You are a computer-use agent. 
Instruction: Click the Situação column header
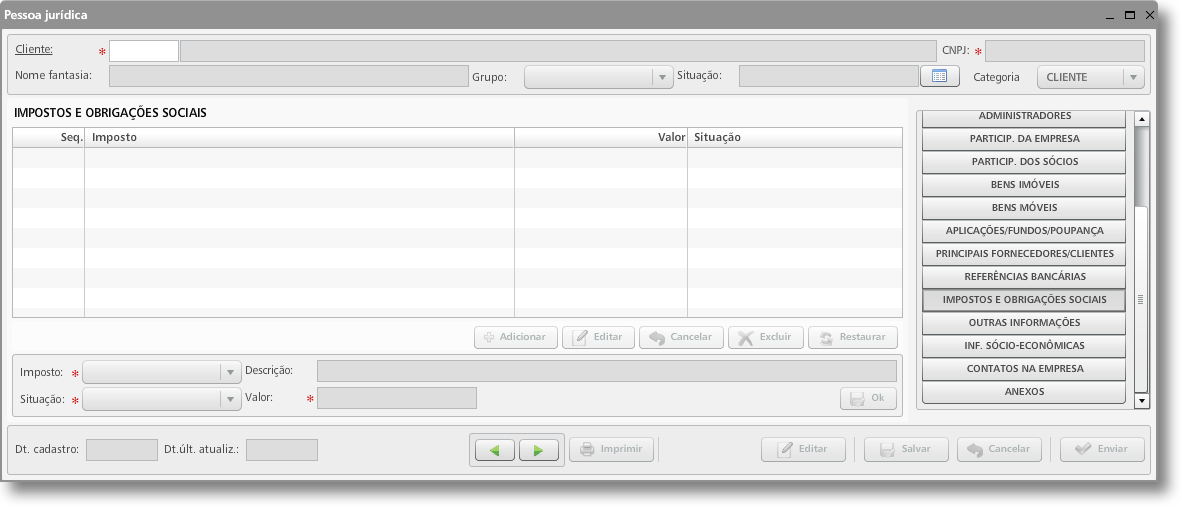(x=795, y=137)
